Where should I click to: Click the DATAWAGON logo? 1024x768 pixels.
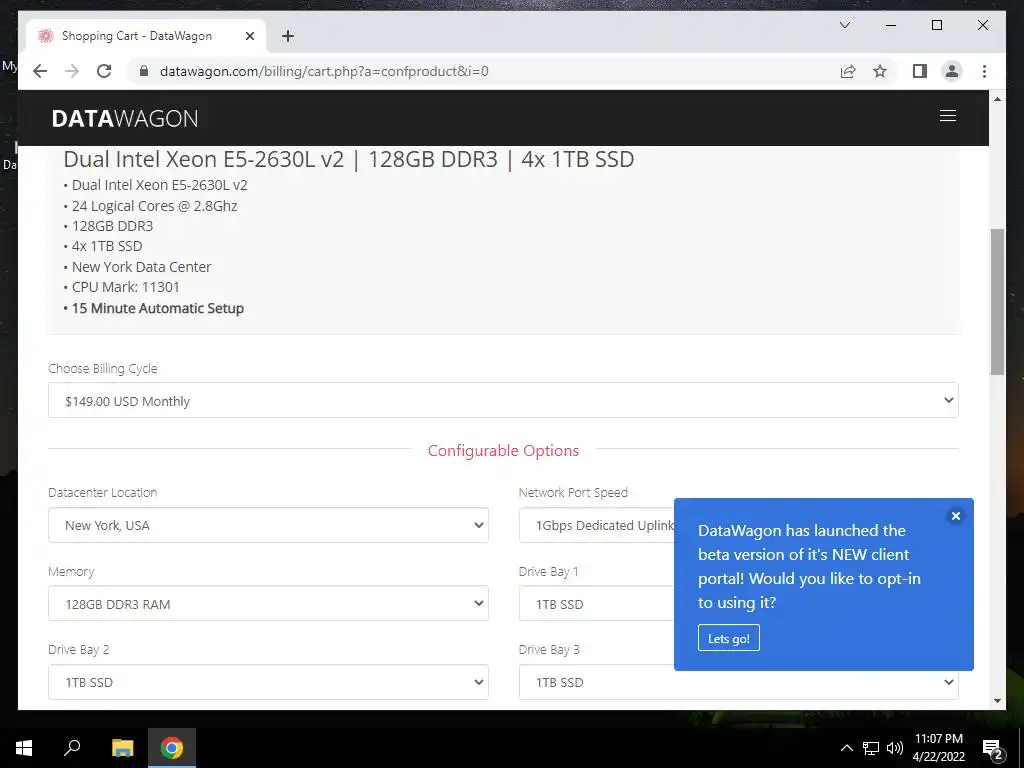pos(125,118)
